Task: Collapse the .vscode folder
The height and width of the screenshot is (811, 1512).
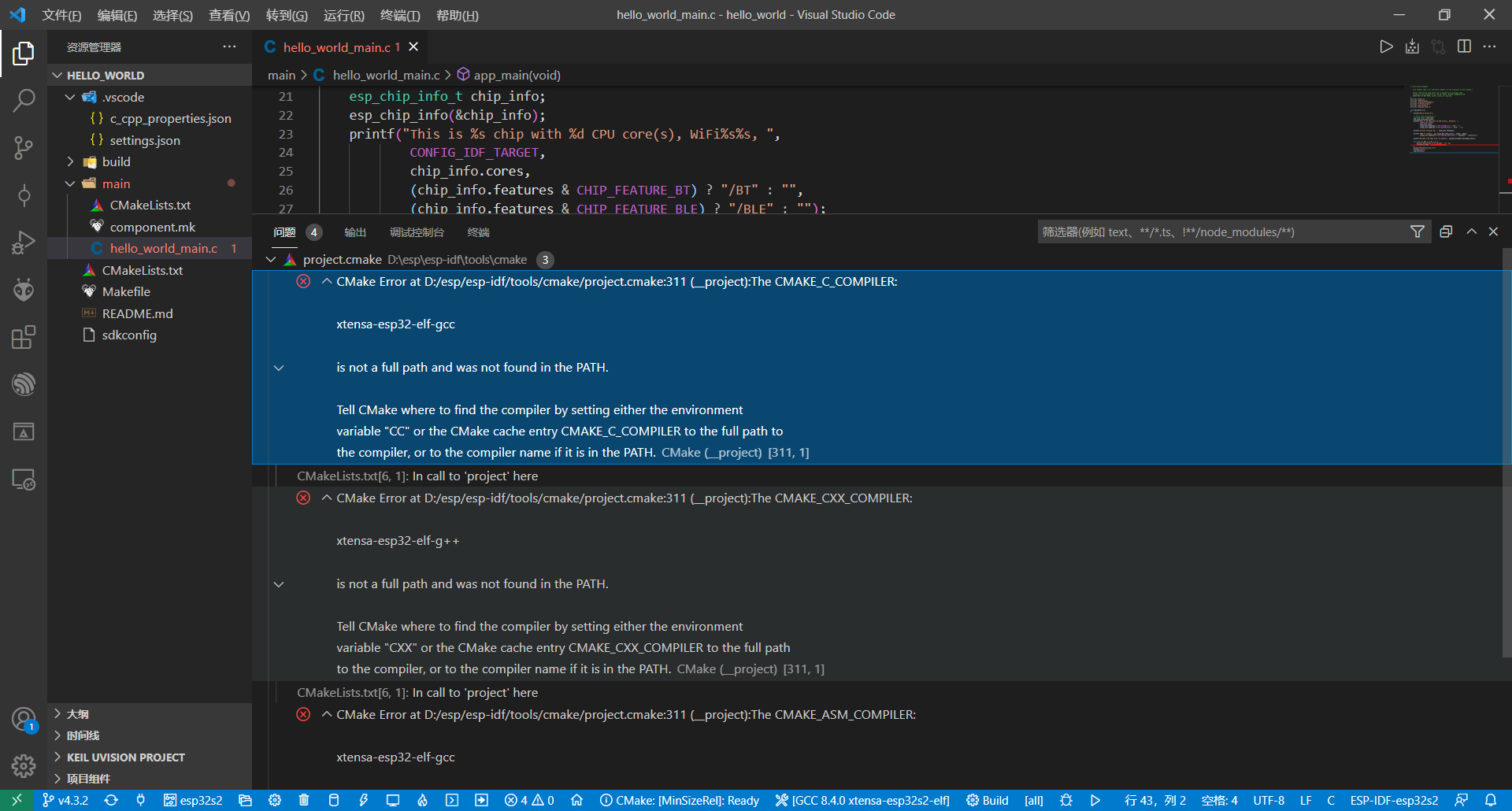Action: pos(70,97)
